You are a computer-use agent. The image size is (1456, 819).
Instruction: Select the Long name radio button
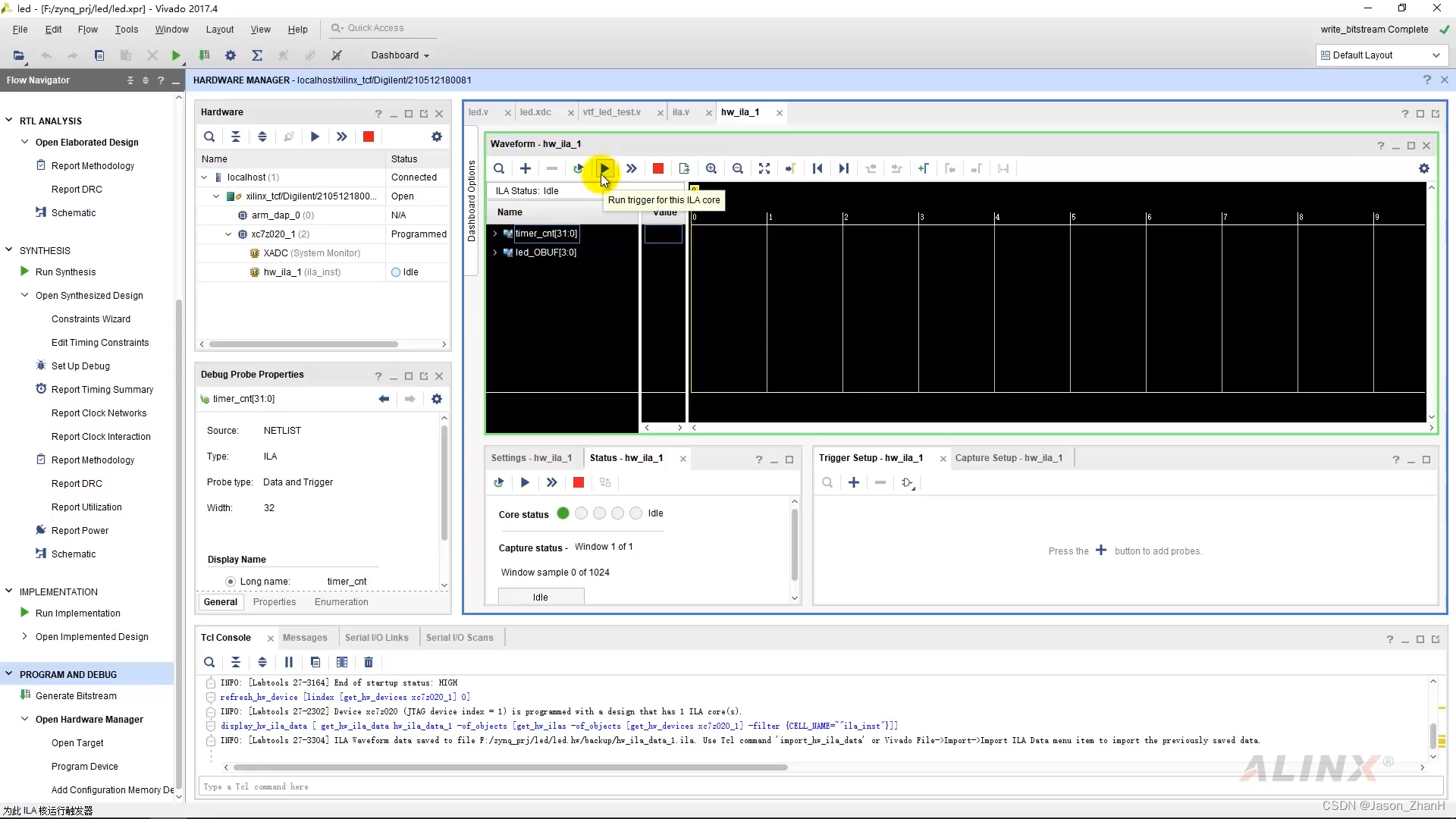[x=231, y=582]
